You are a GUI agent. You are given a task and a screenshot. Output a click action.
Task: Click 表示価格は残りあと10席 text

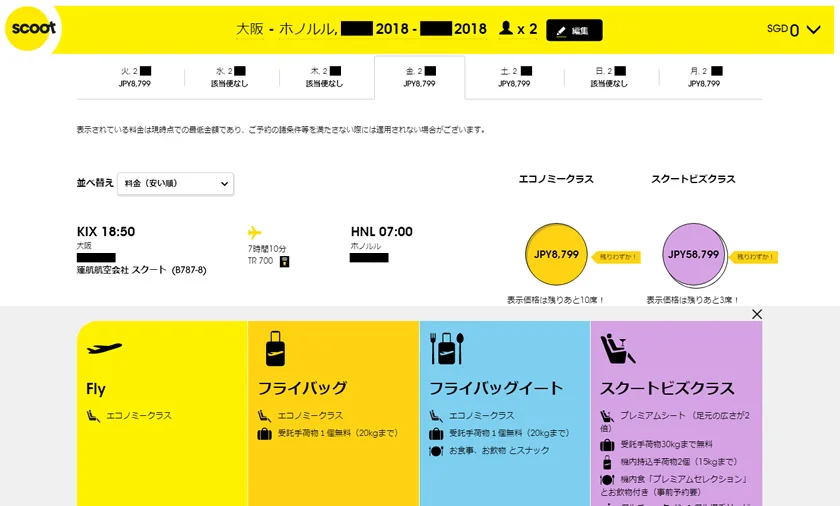[556, 300]
